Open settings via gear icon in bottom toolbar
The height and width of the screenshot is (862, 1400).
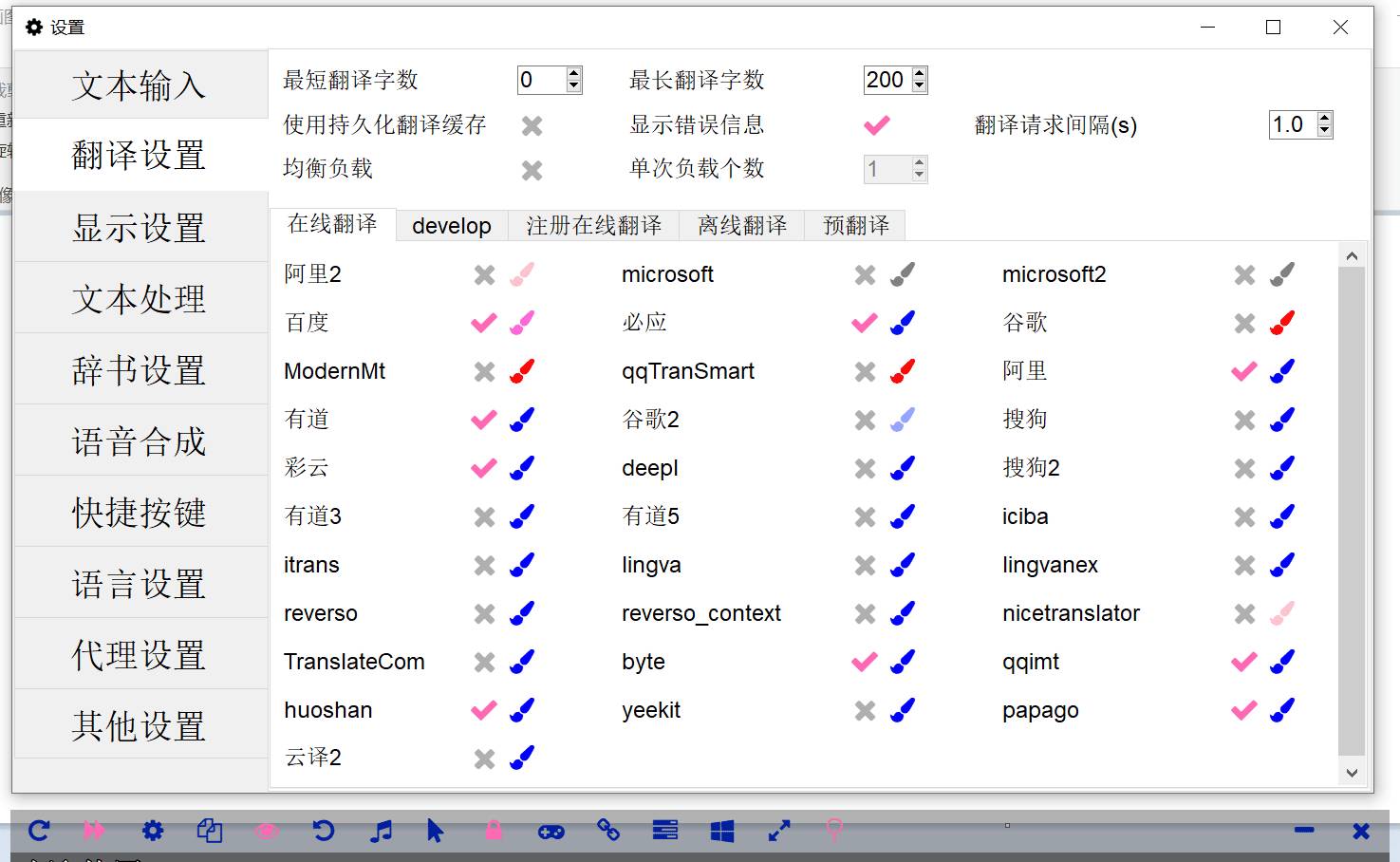point(153,831)
